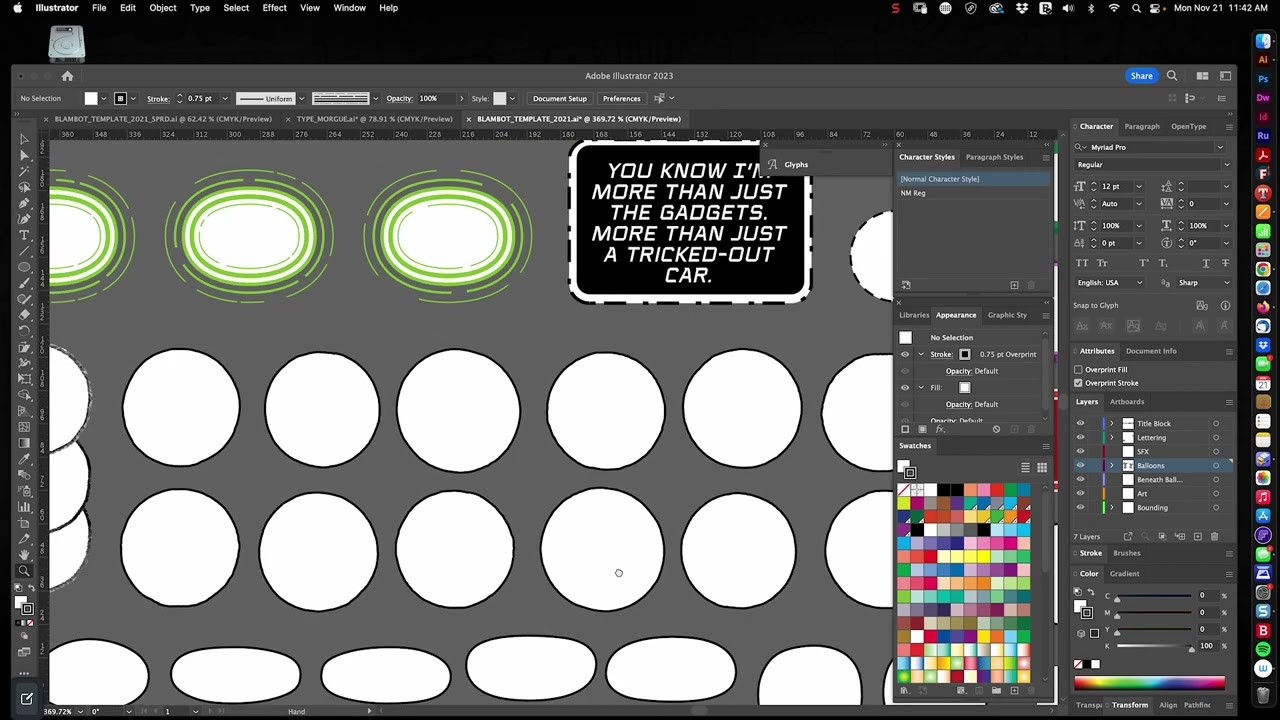Click the Opacity 100% field in control bar
Viewport: 1280px width, 720px height.
point(435,98)
